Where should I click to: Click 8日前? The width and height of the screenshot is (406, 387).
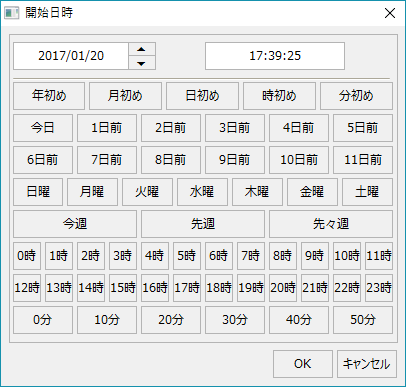(x=171, y=160)
